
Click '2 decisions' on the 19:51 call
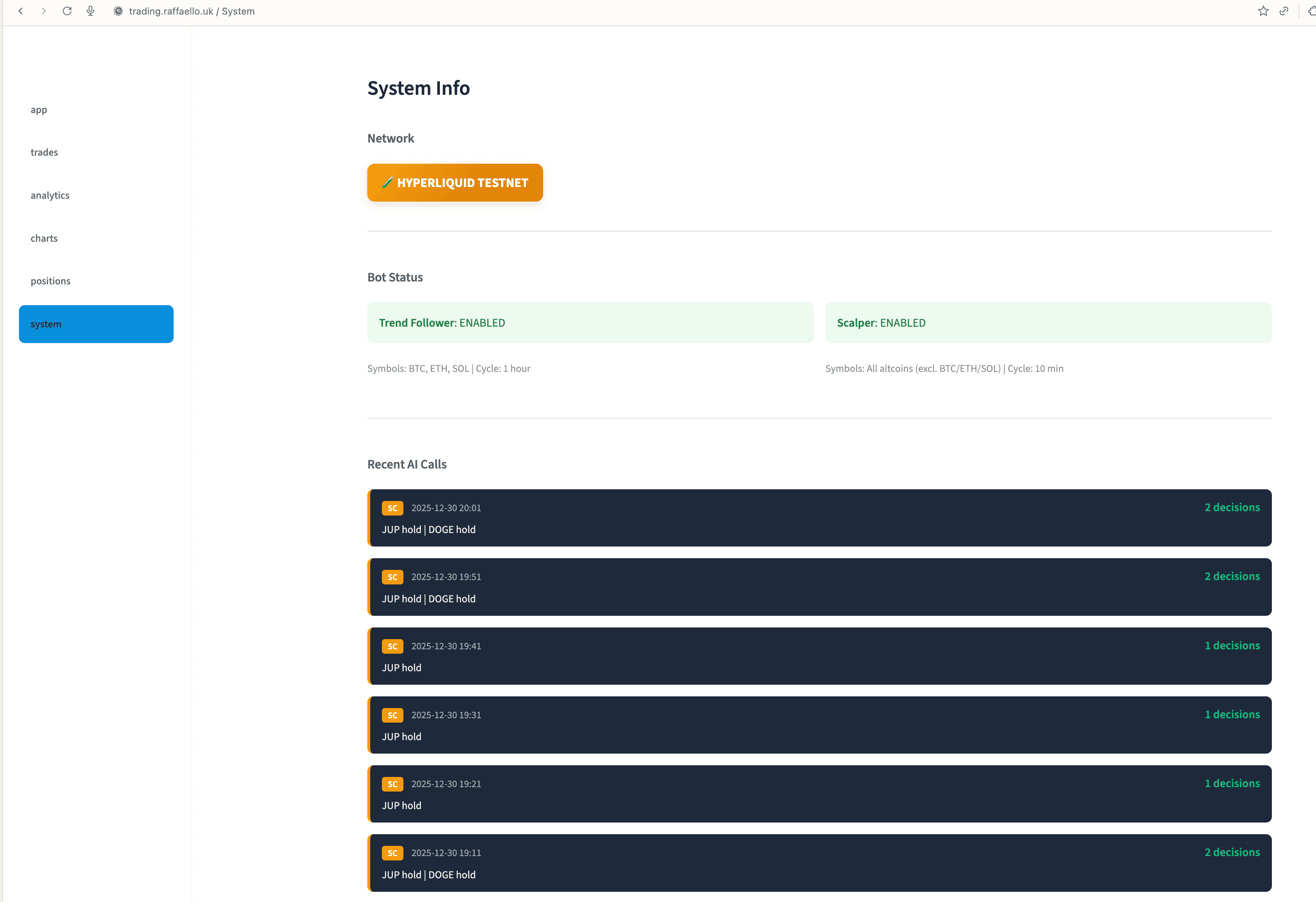tap(1232, 576)
